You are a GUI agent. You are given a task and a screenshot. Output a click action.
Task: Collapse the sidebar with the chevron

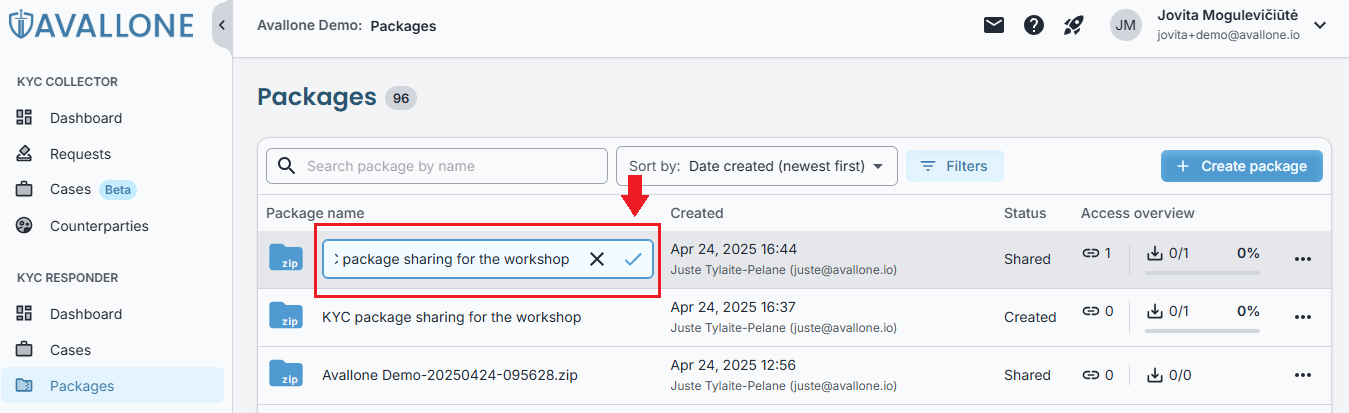click(x=222, y=25)
